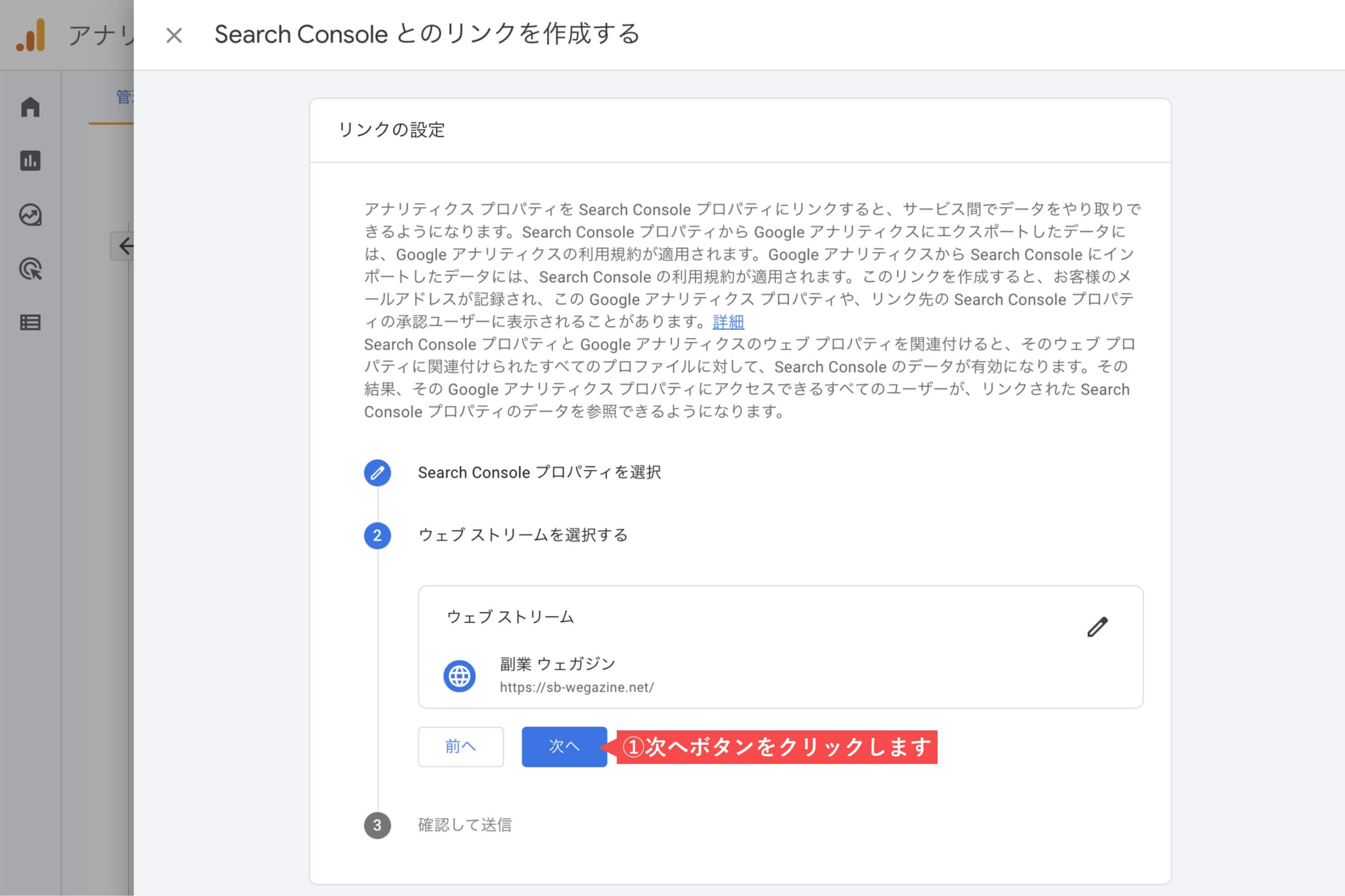
Task: Open the Advertising cursor icon
Action: (x=30, y=268)
